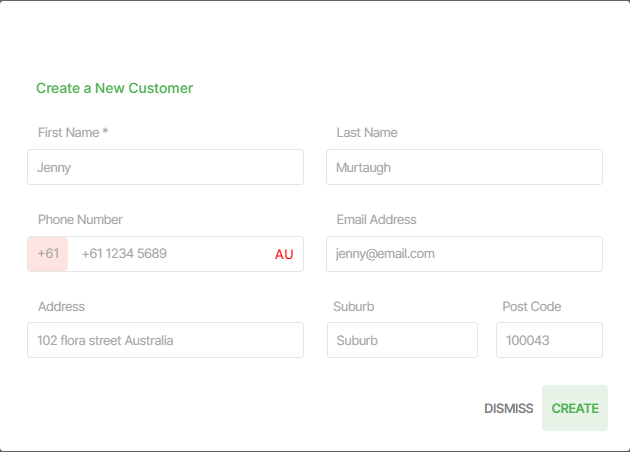Click the Last Name label
630x452 pixels.
(367, 133)
